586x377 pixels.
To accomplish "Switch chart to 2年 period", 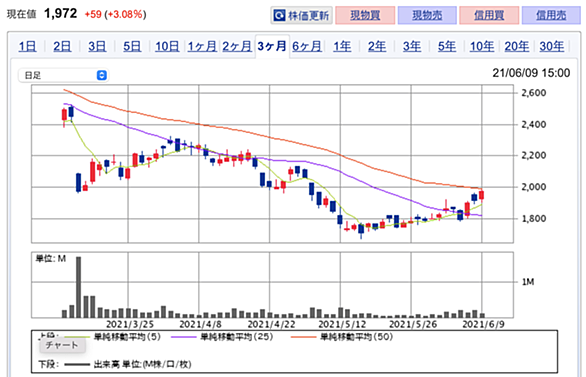I will (x=377, y=47).
